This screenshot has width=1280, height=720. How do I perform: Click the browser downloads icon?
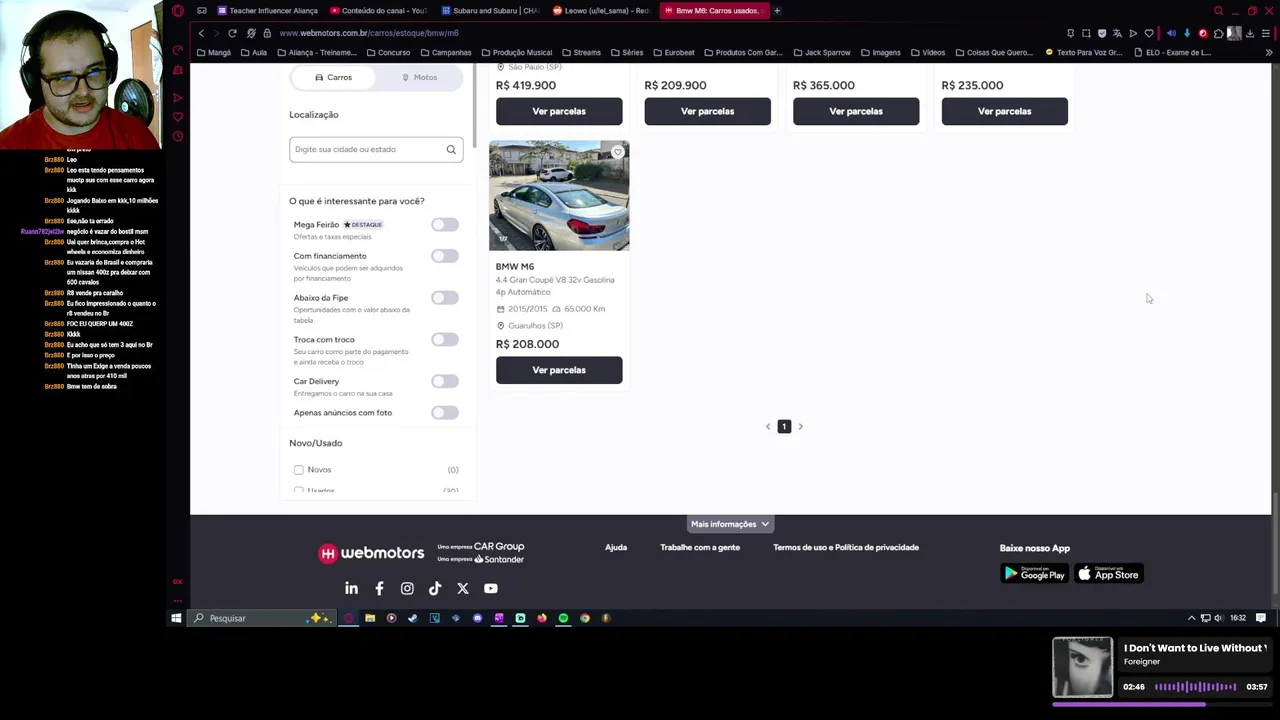tap(1250, 33)
